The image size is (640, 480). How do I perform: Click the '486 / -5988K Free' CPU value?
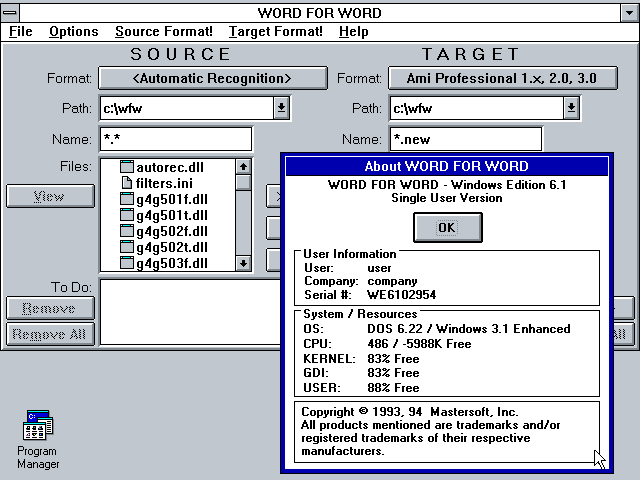[419, 344]
